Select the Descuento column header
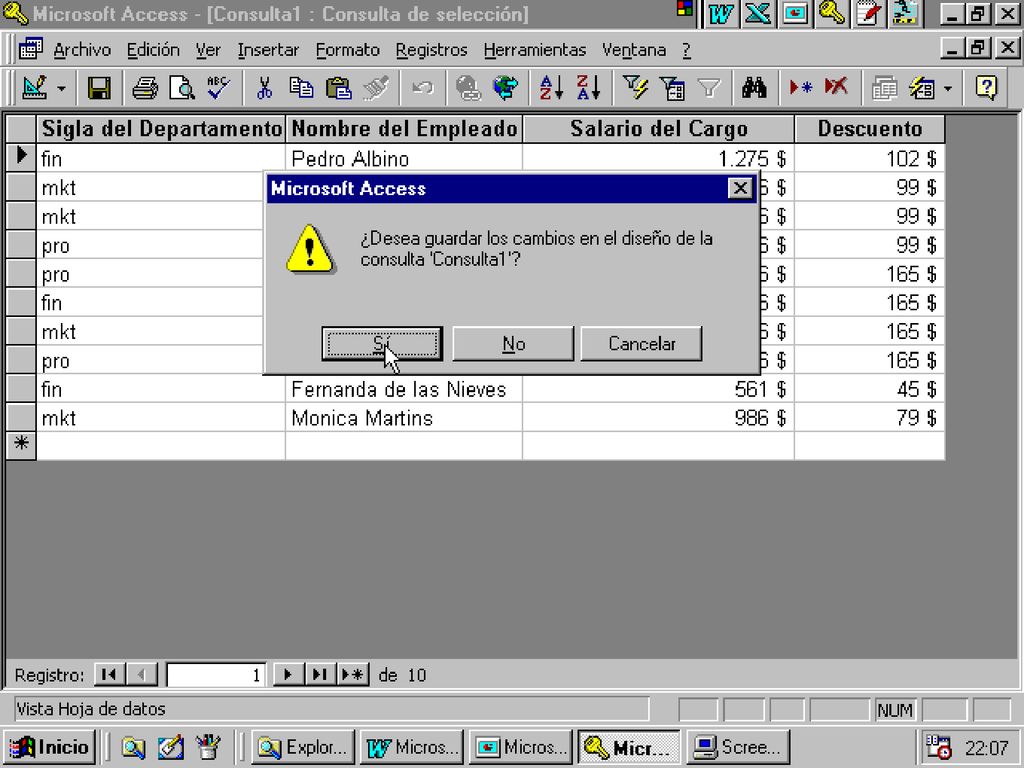The height and width of the screenshot is (768, 1024). [x=870, y=129]
